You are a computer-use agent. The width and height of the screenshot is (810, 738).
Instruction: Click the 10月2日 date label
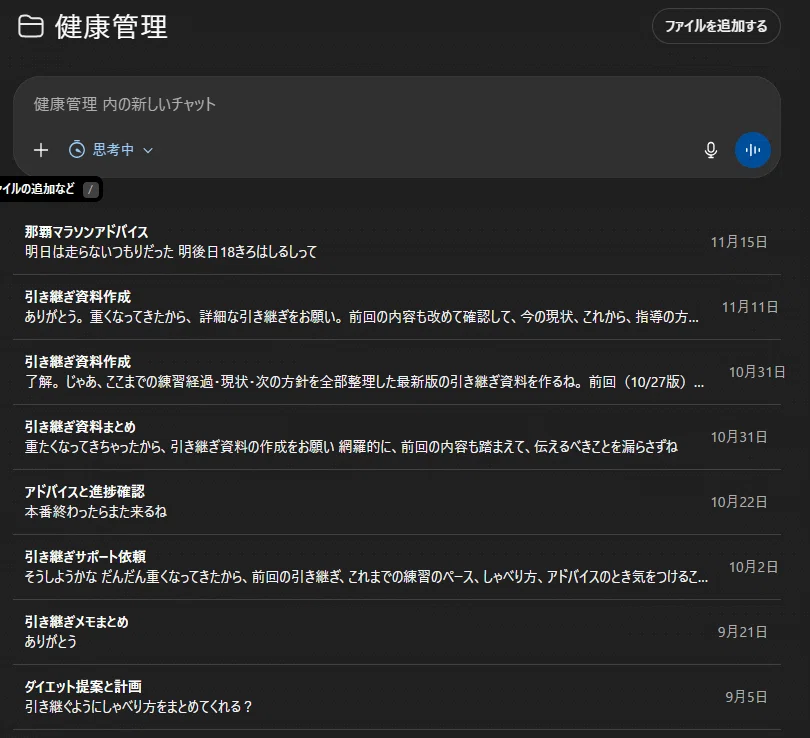[753, 567]
